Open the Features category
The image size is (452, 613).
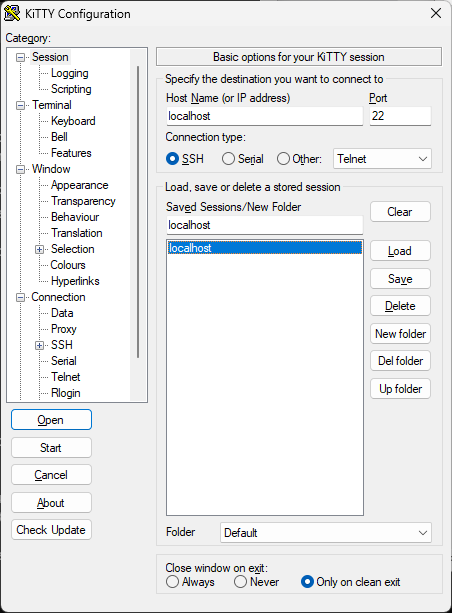pyautogui.click(x=71, y=153)
